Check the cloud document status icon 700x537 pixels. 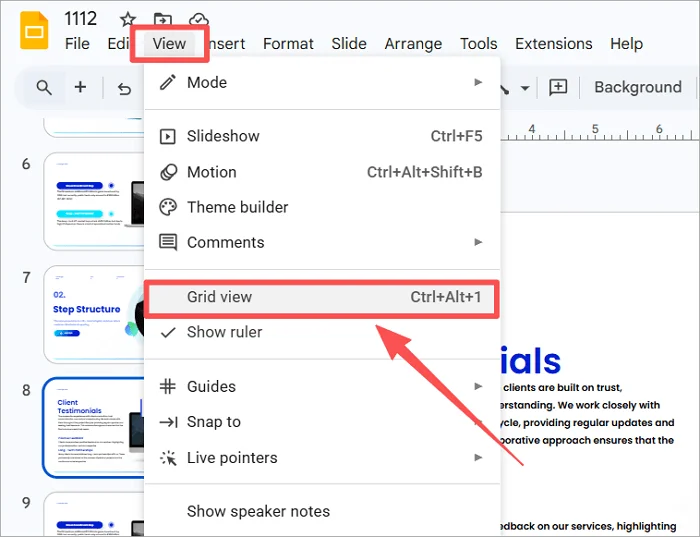point(199,19)
